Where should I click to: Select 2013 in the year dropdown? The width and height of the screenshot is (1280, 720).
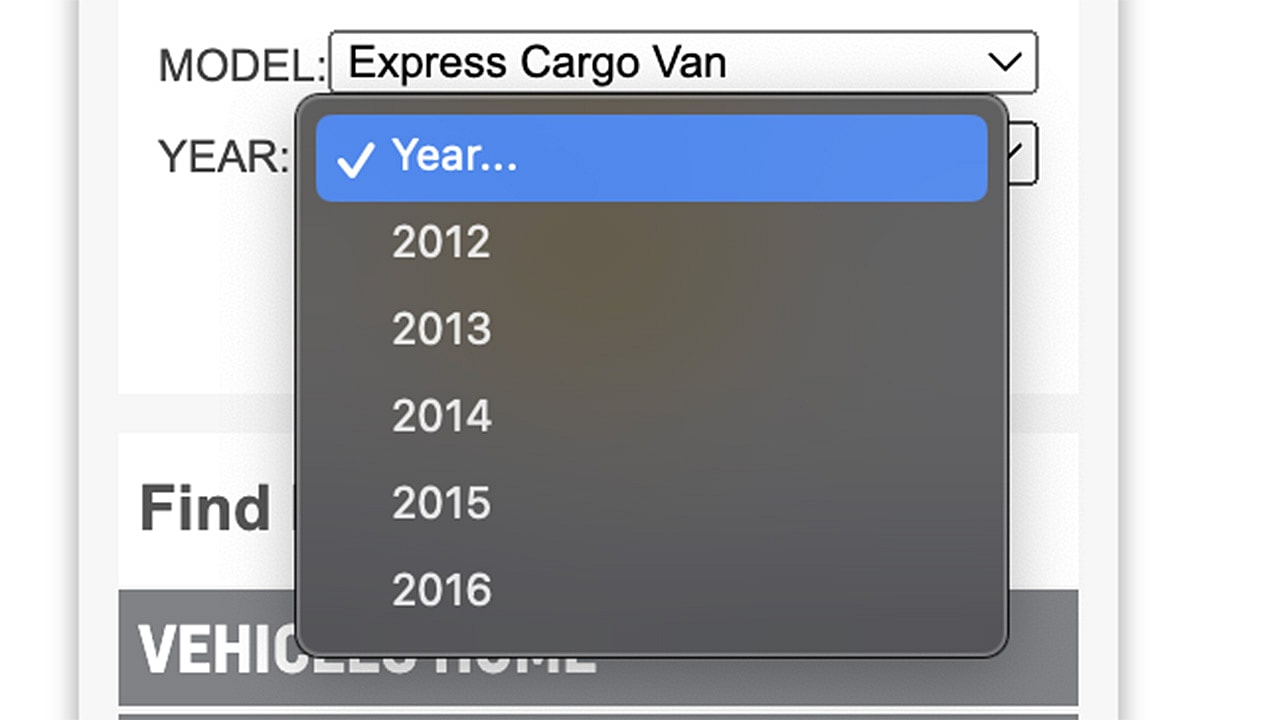pyautogui.click(x=441, y=330)
